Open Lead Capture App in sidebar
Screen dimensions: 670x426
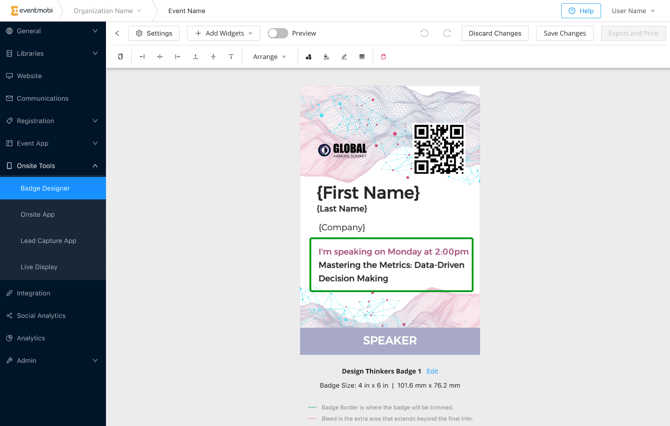48,241
